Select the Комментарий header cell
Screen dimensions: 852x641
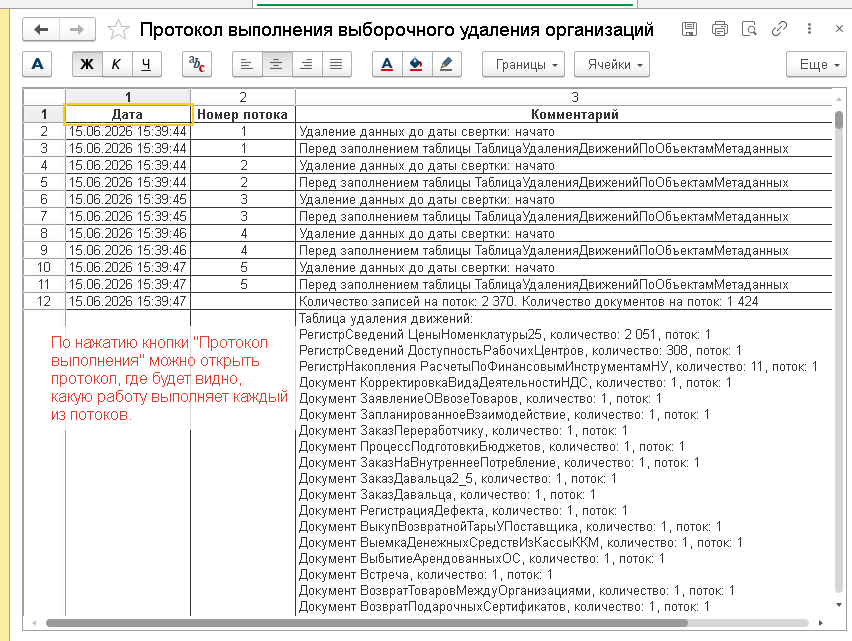(563, 114)
